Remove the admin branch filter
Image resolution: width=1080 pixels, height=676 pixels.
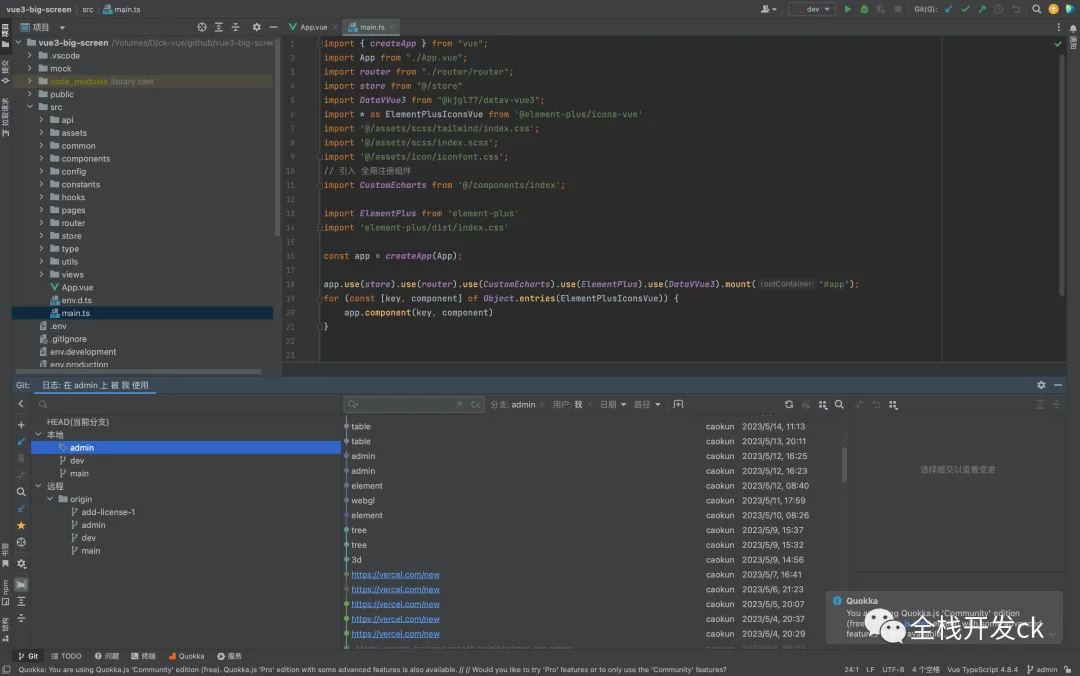pos(543,405)
